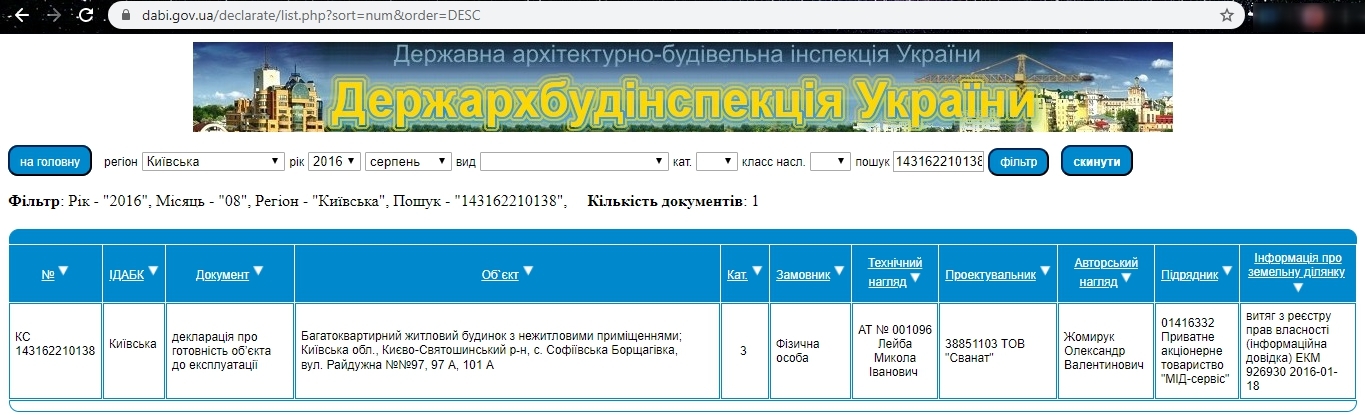Reset filters with скинути button
The height and width of the screenshot is (415, 1365).
pyautogui.click(x=1096, y=161)
